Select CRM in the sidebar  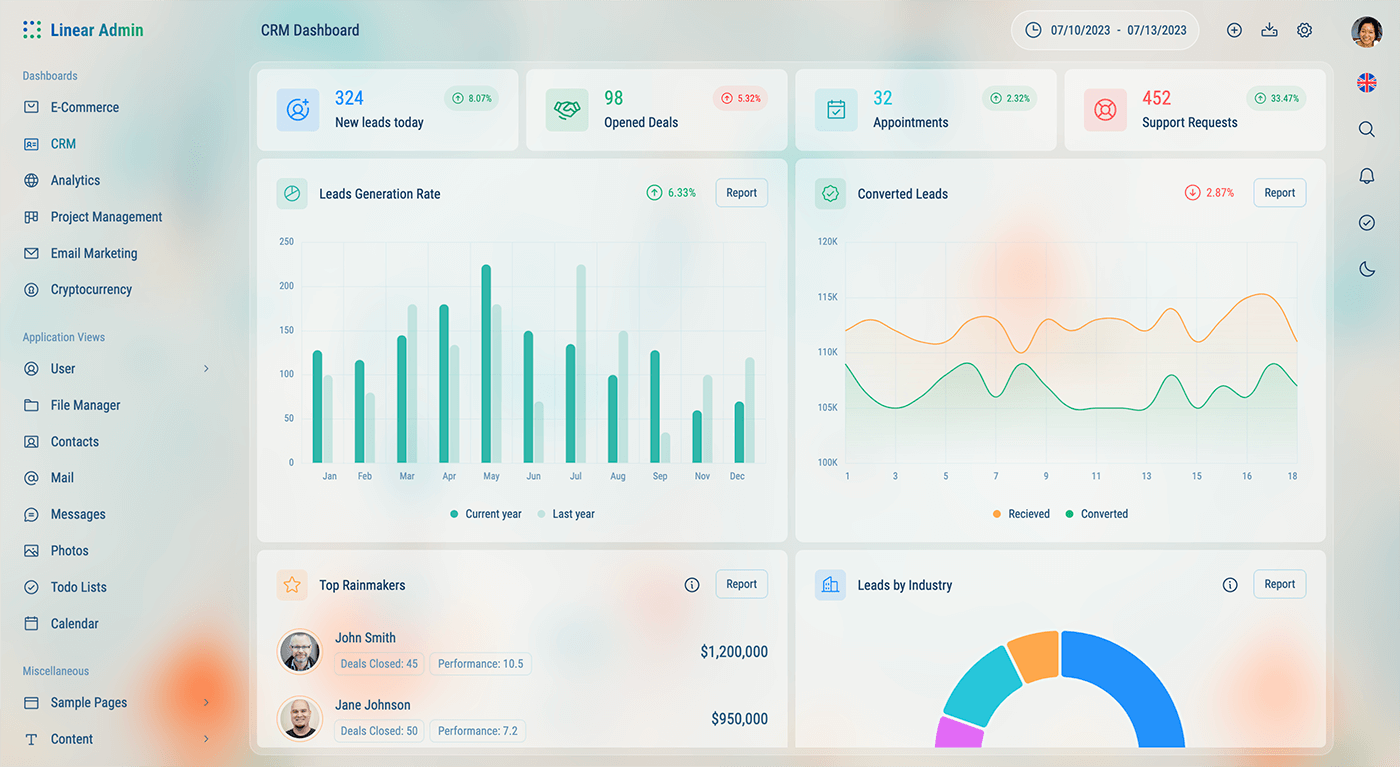pyautogui.click(x=63, y=144)
